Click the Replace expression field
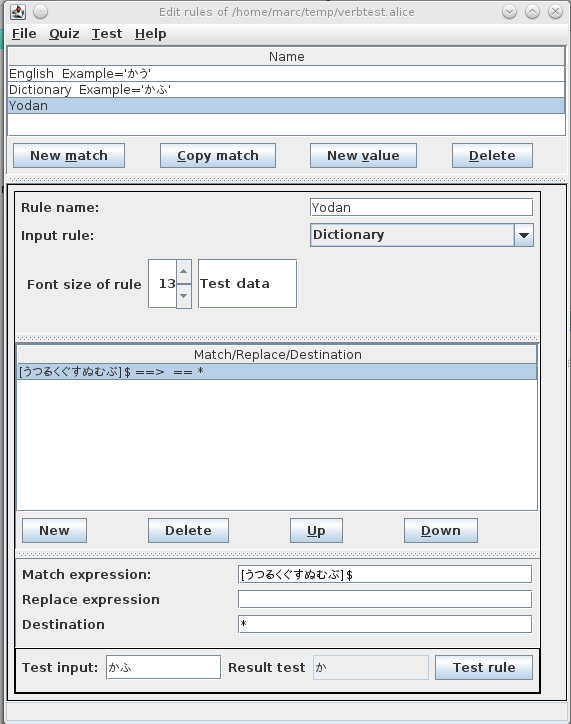The height and width of the screenshot is (724, 571). pyautogui.click(x=385, y=599)
